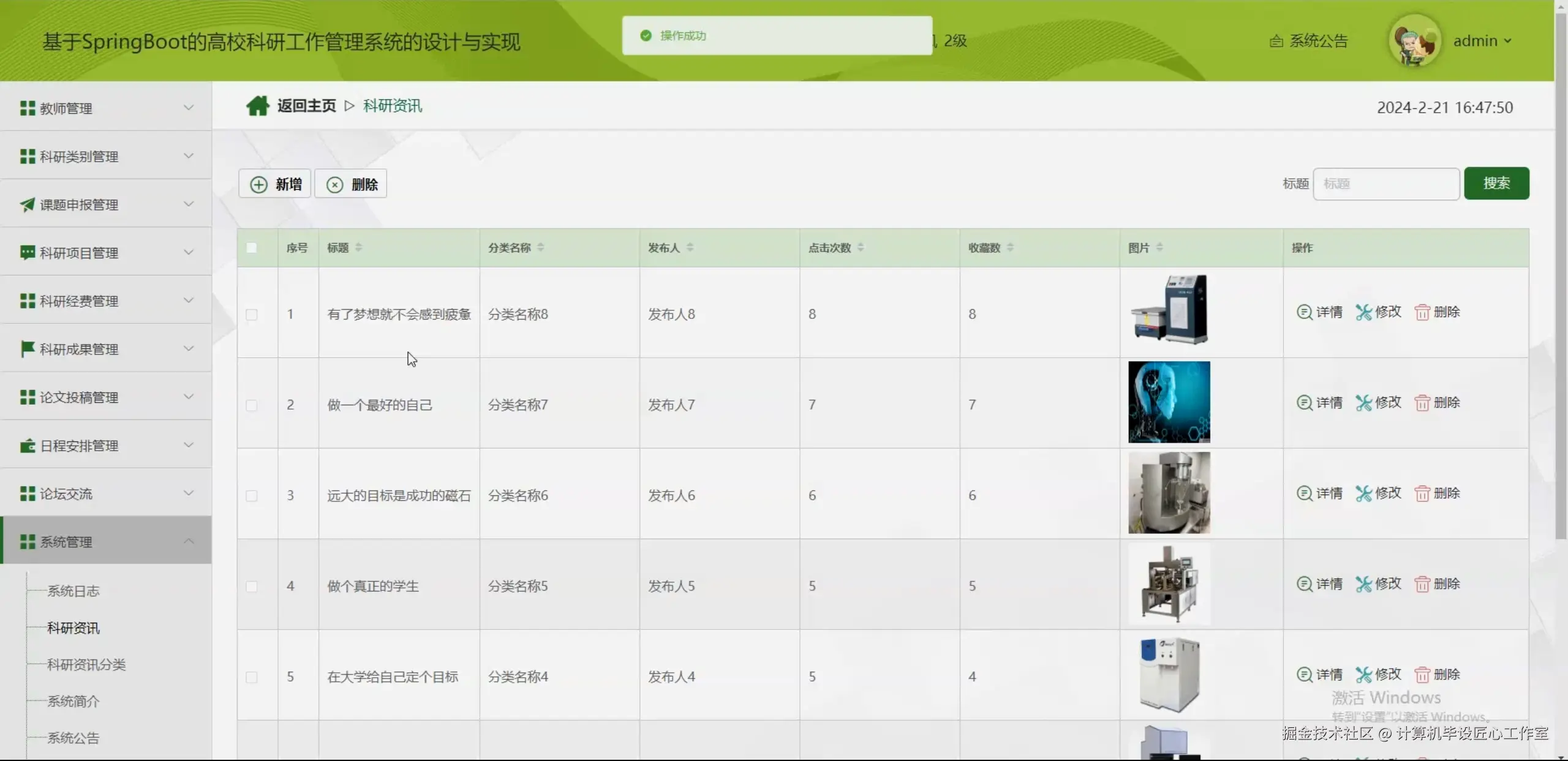This screenshot has width=1568, height=761.
Task: Click the 标题 search input field
Action: point(1385,184)
